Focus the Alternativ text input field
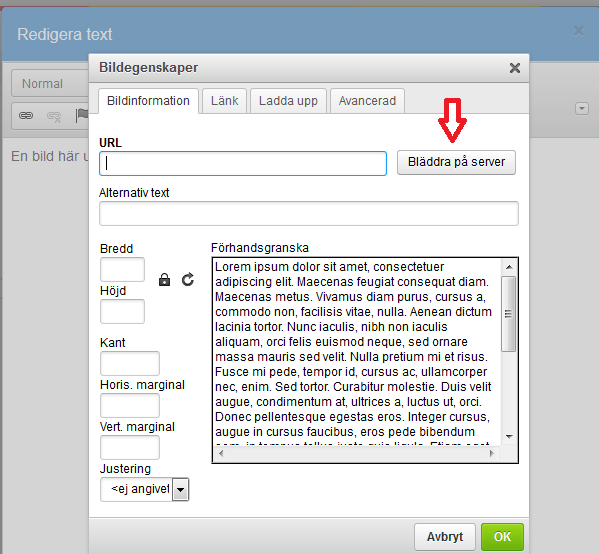This screenshot has width=599, height=554. [309, 214]
